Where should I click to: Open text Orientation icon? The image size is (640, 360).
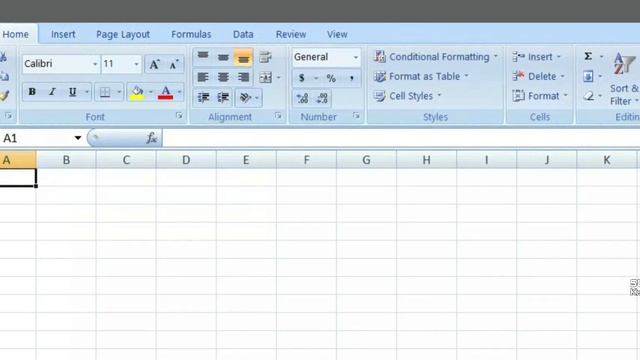click(x=245, y=97)
